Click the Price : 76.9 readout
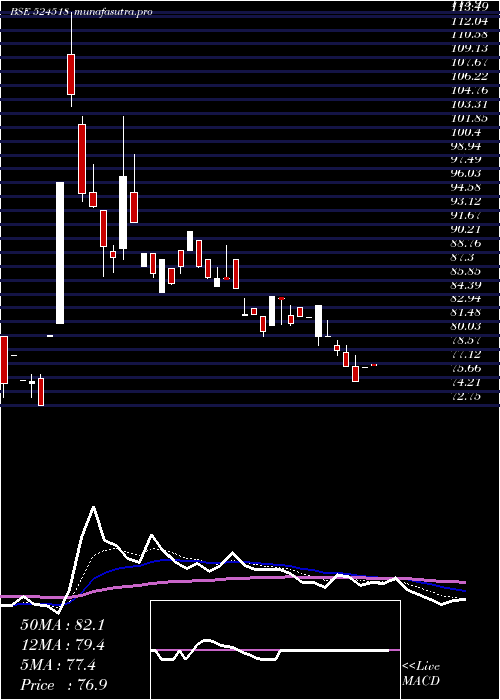 tap(64, 685)
